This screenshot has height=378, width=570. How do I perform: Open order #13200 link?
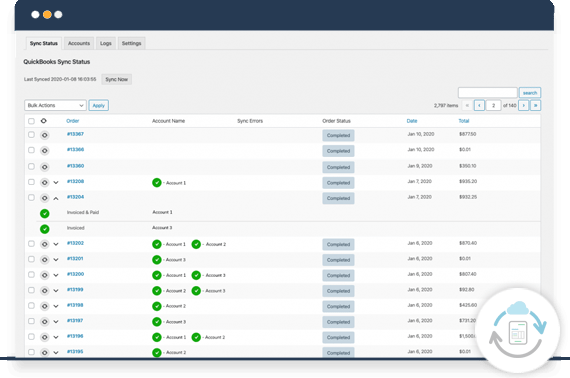point(75,274)
